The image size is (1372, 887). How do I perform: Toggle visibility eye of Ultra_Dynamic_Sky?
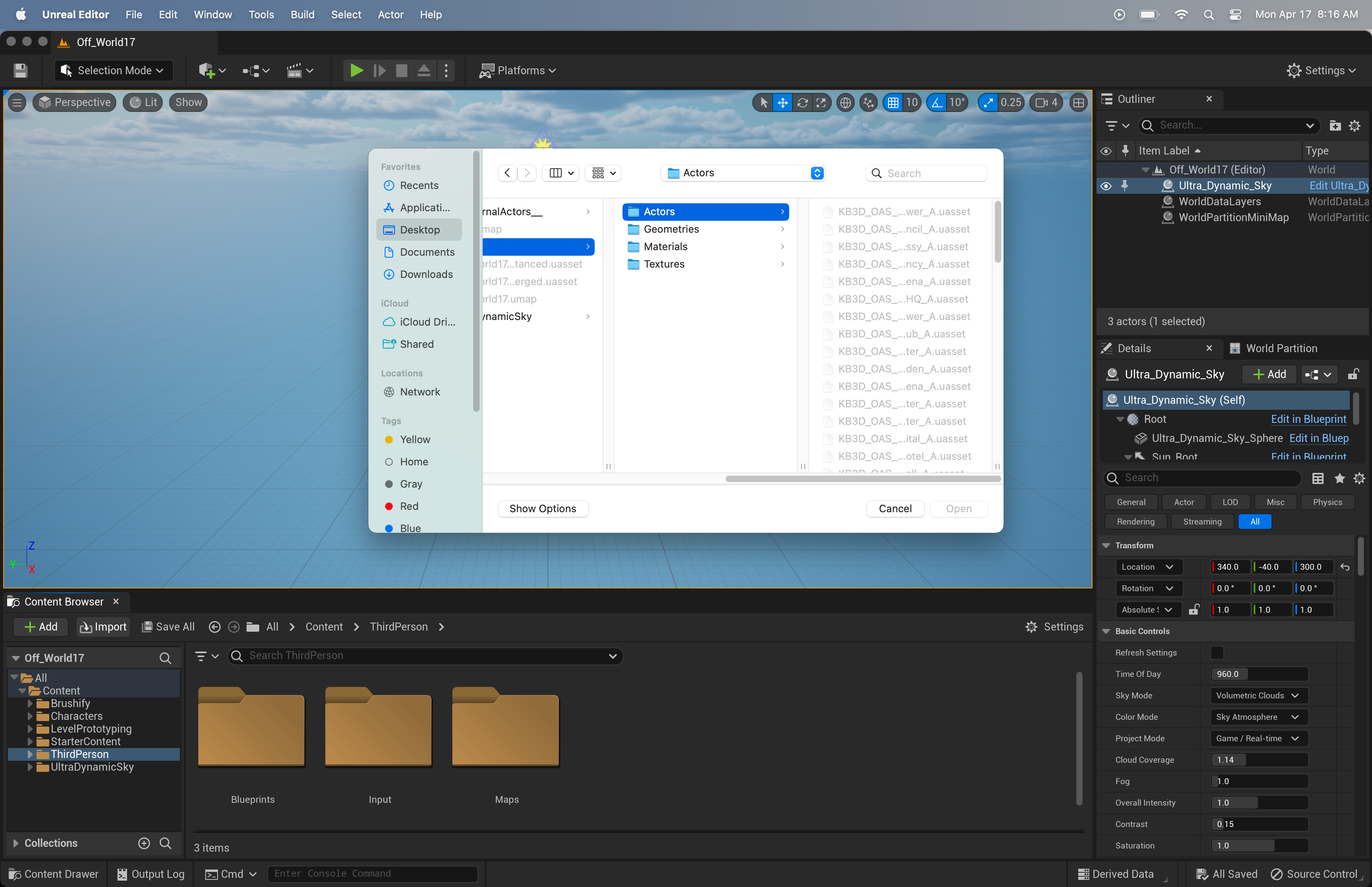[x=1106, y=185]
